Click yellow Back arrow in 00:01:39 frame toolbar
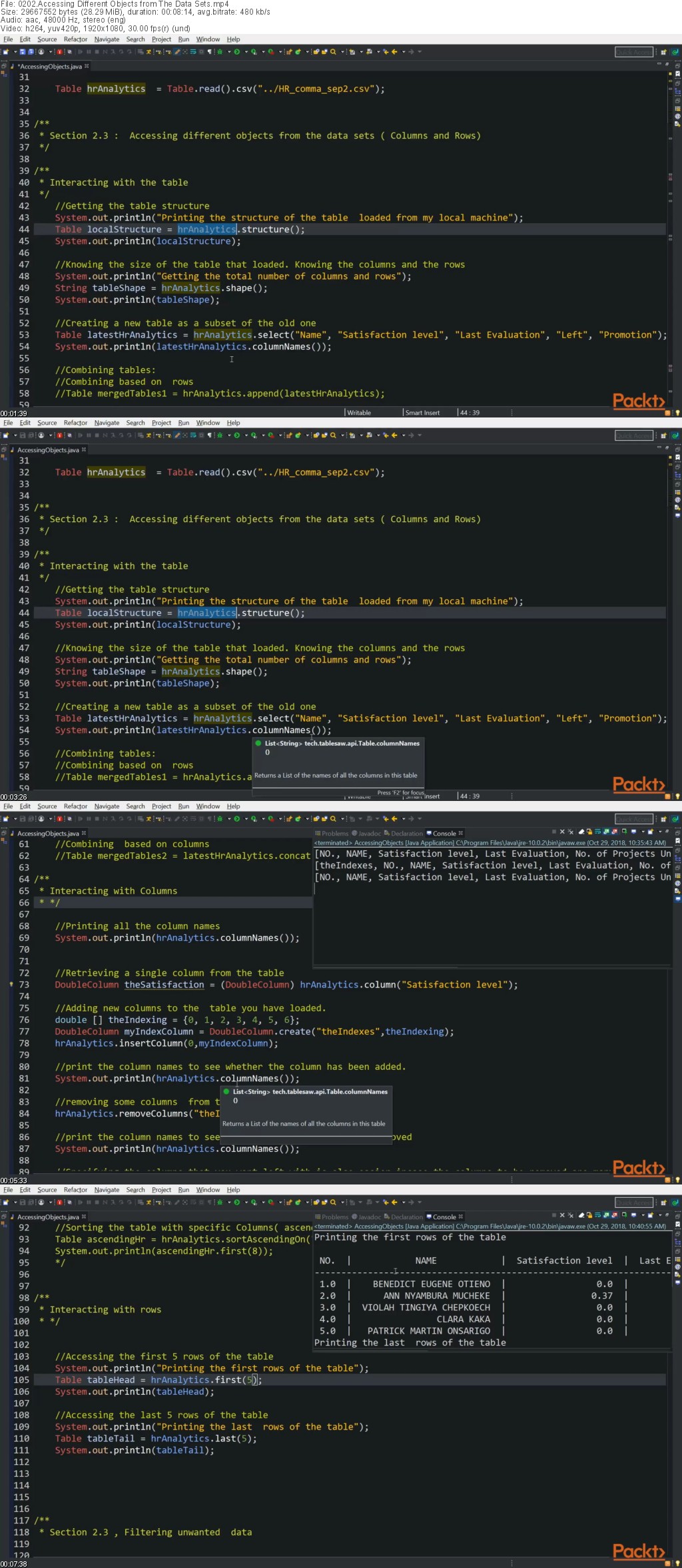Image resolution: width=682 pixels, height=1568 pixels. (x=394, y=51)
